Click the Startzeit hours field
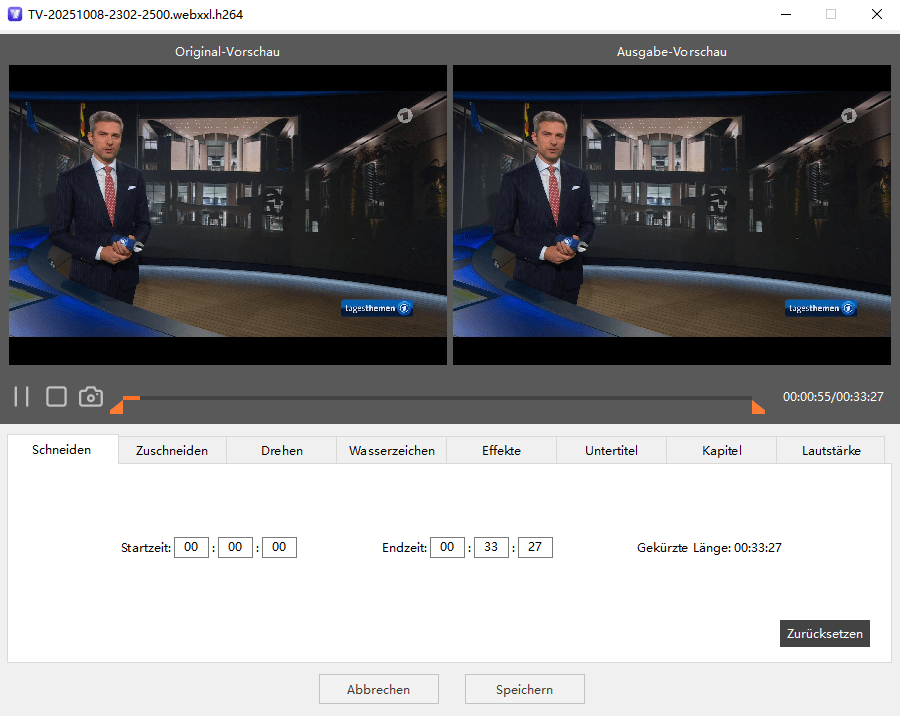 [x=191, y=547]
